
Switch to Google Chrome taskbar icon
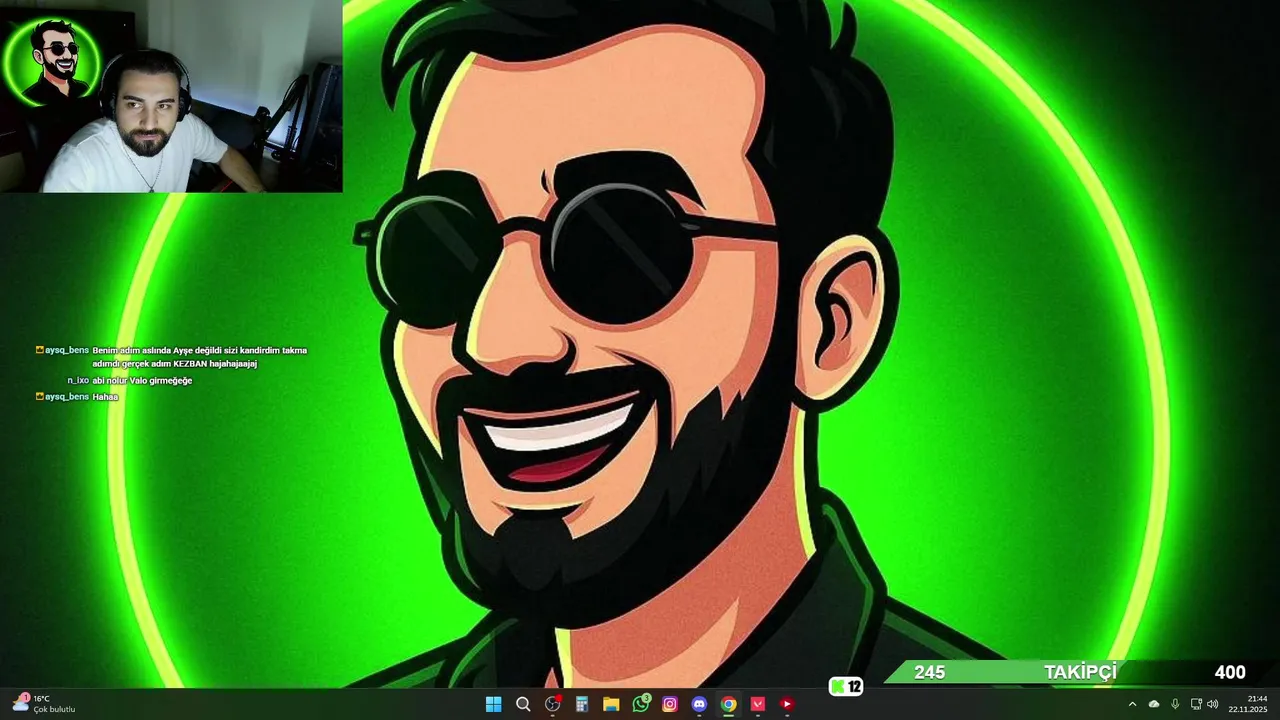(729, 704)
